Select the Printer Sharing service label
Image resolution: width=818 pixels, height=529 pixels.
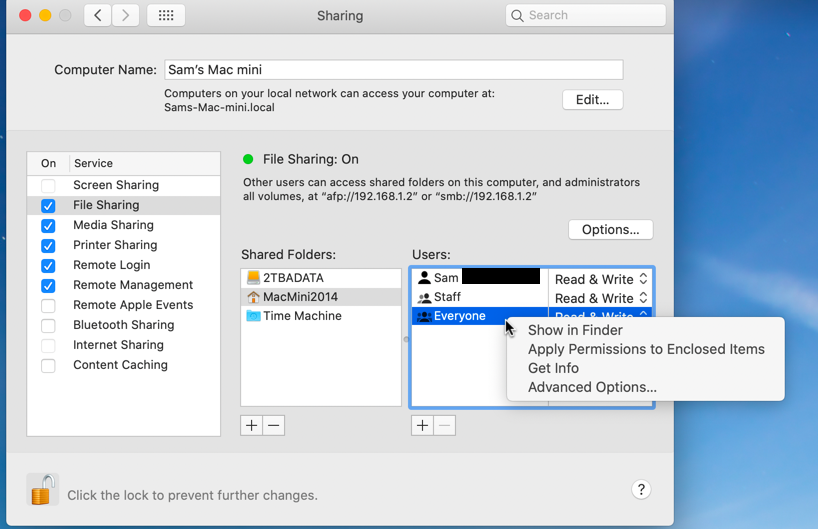[x=115, y=245]
